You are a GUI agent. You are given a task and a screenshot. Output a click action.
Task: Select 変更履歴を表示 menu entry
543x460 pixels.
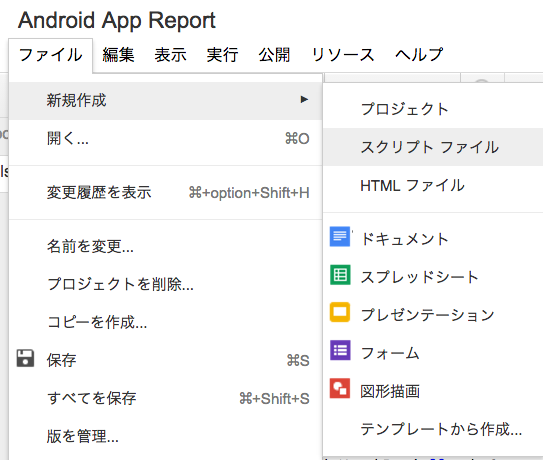(166, 193)
